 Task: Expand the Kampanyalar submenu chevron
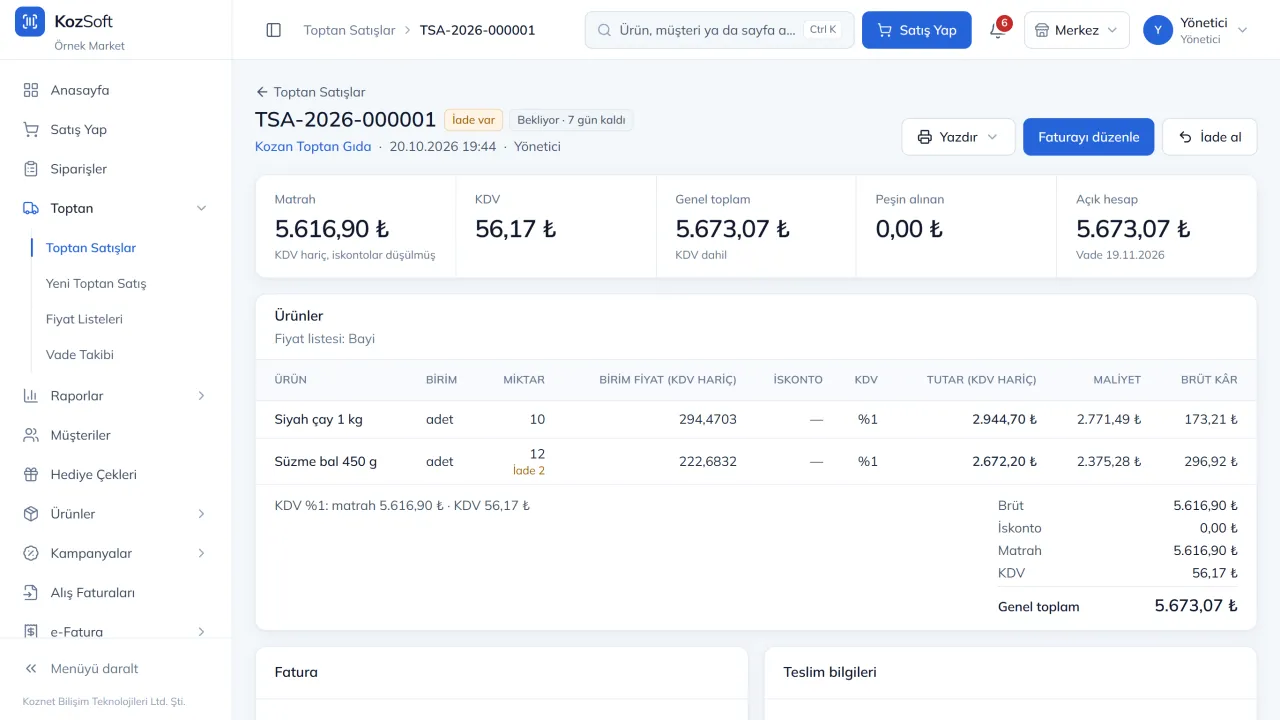pos(201,553)
